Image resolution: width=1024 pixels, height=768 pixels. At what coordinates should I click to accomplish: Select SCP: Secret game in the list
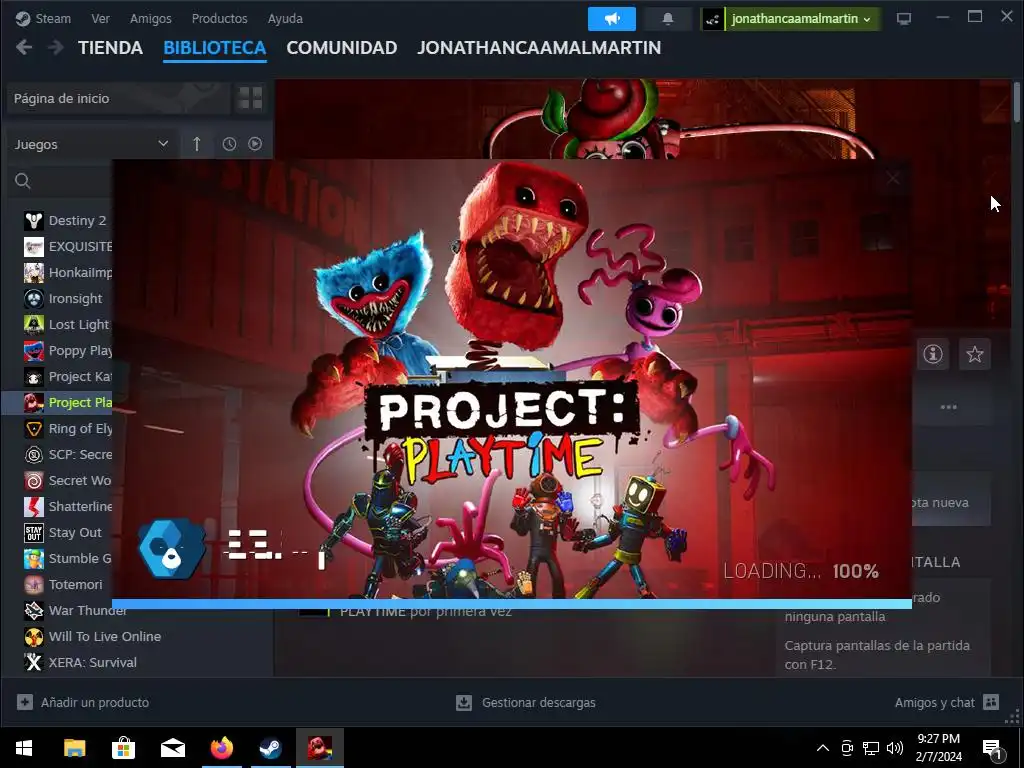pyautogui.click(x=67, y=455)
